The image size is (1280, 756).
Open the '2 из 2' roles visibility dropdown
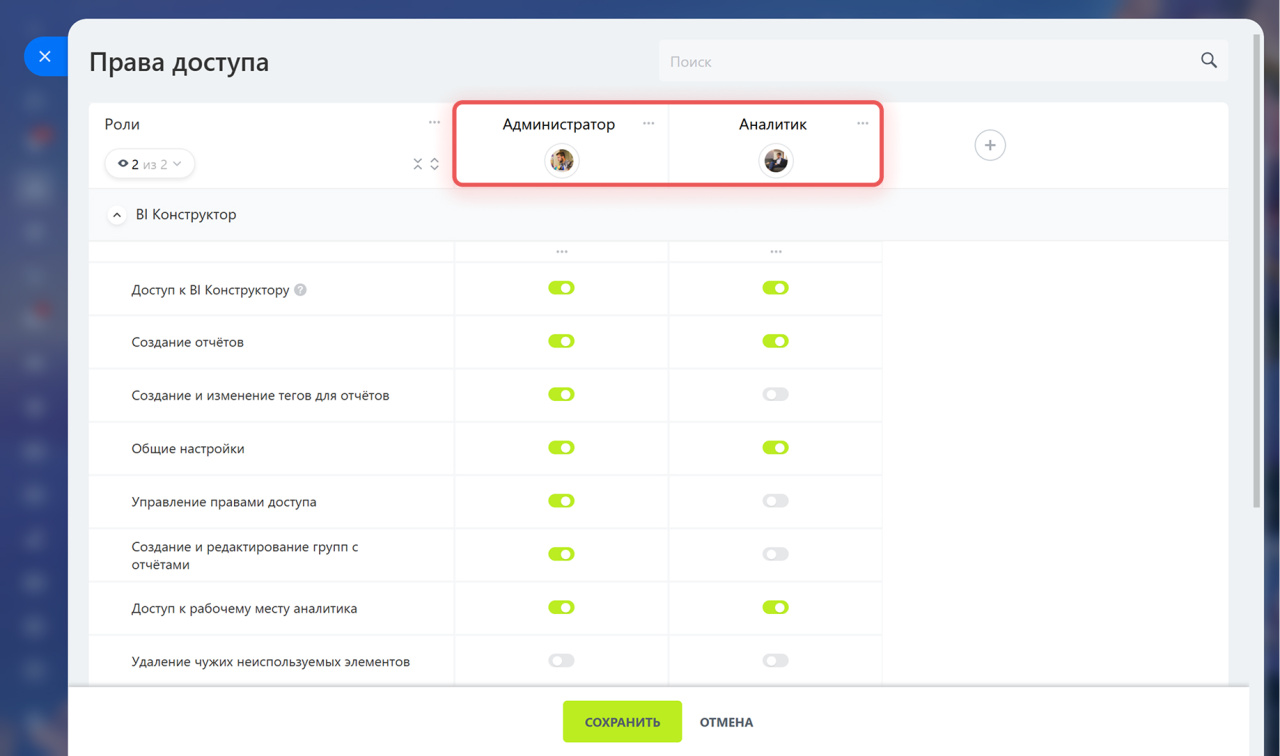[x=149, y=164]
